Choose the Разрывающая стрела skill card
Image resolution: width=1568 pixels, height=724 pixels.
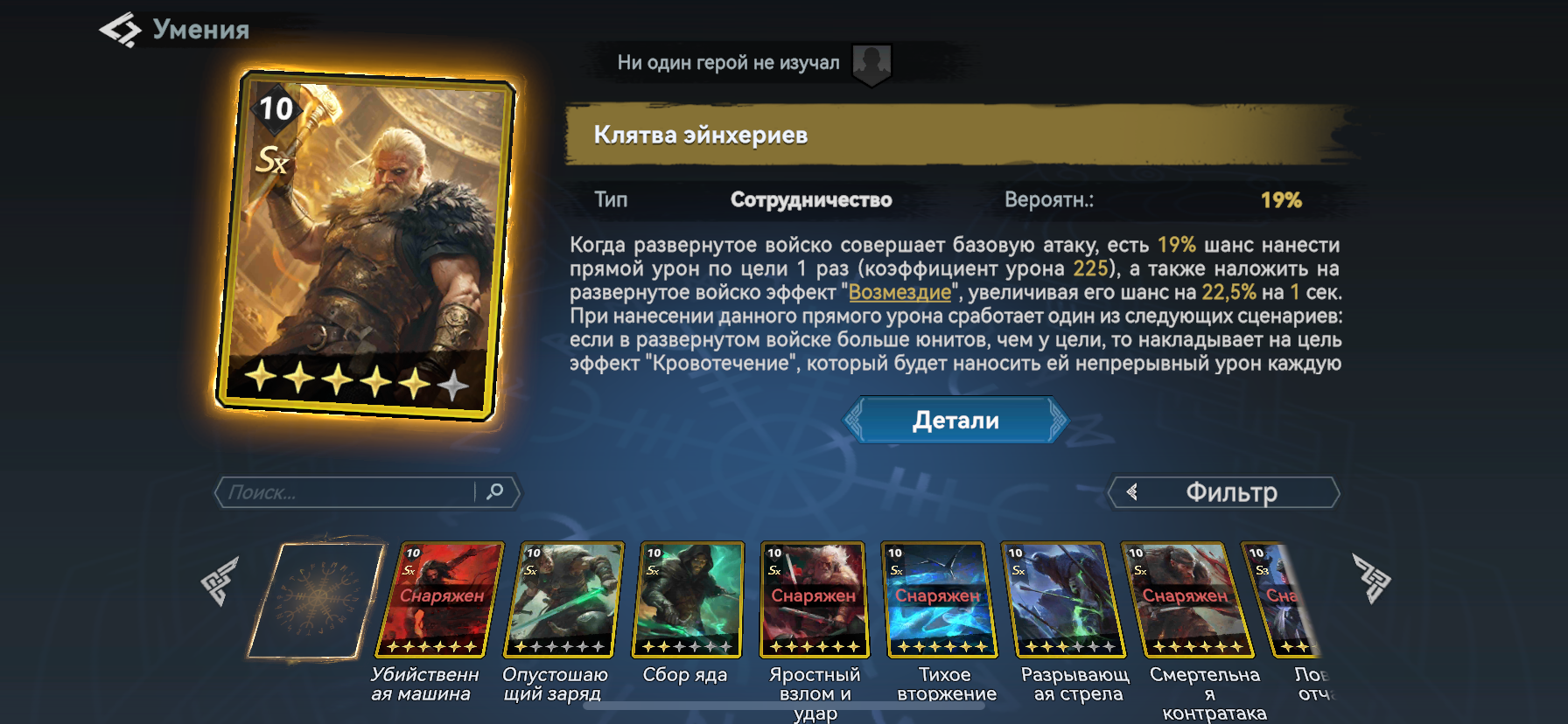[1064, 600]
